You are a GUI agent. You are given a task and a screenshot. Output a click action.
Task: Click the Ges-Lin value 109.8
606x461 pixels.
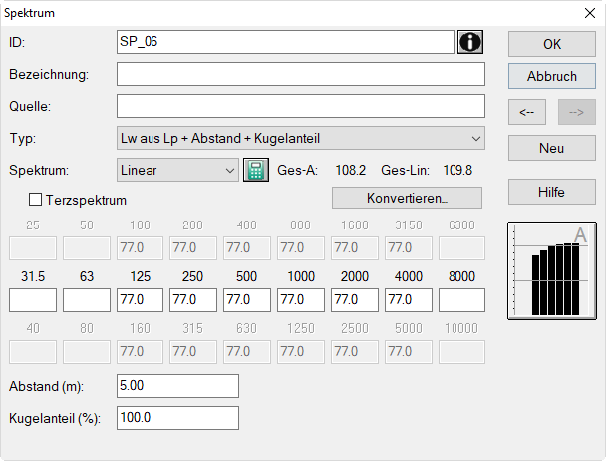point(458,170)
